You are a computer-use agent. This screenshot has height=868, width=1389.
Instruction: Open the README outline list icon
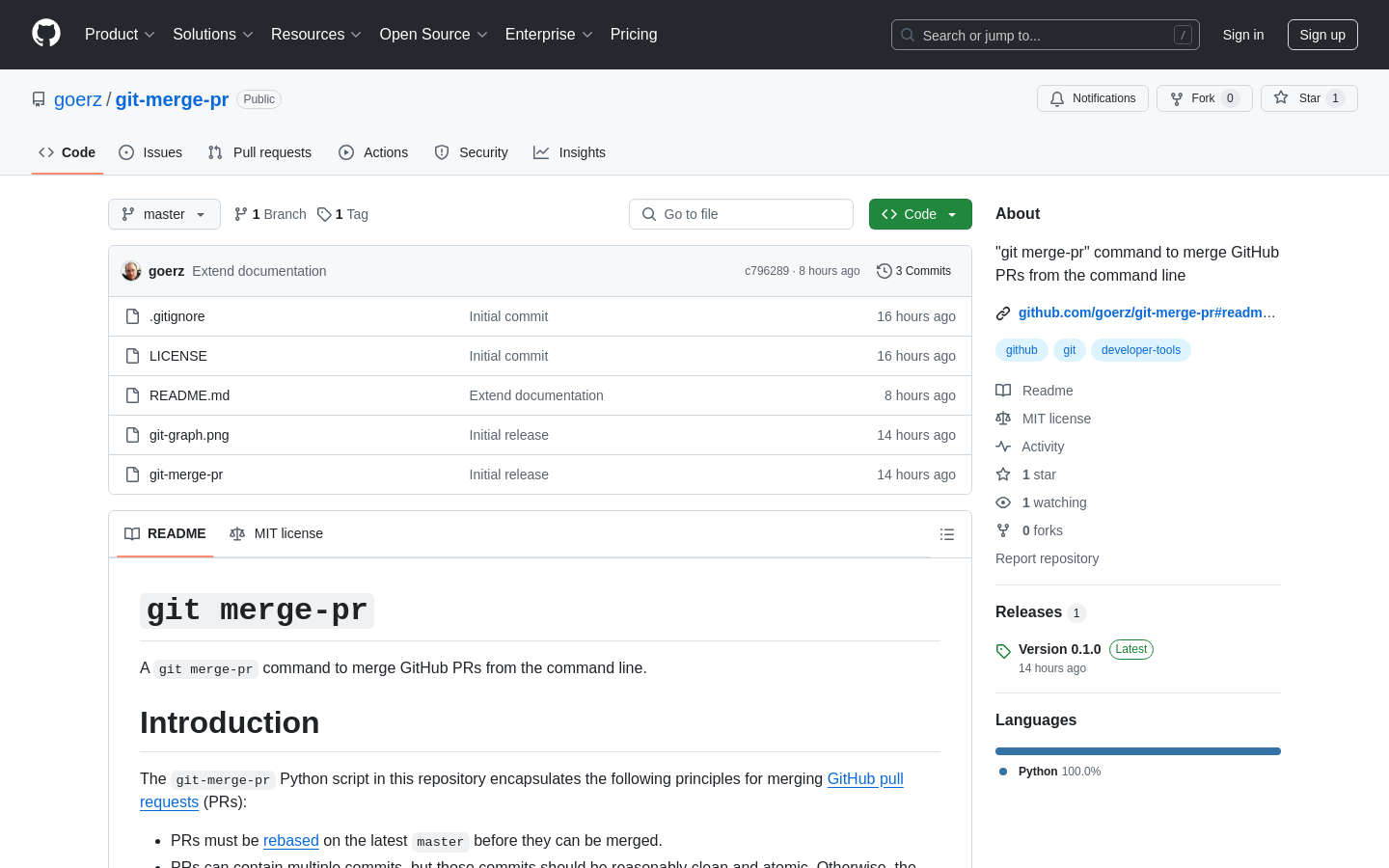pos(947,534)
